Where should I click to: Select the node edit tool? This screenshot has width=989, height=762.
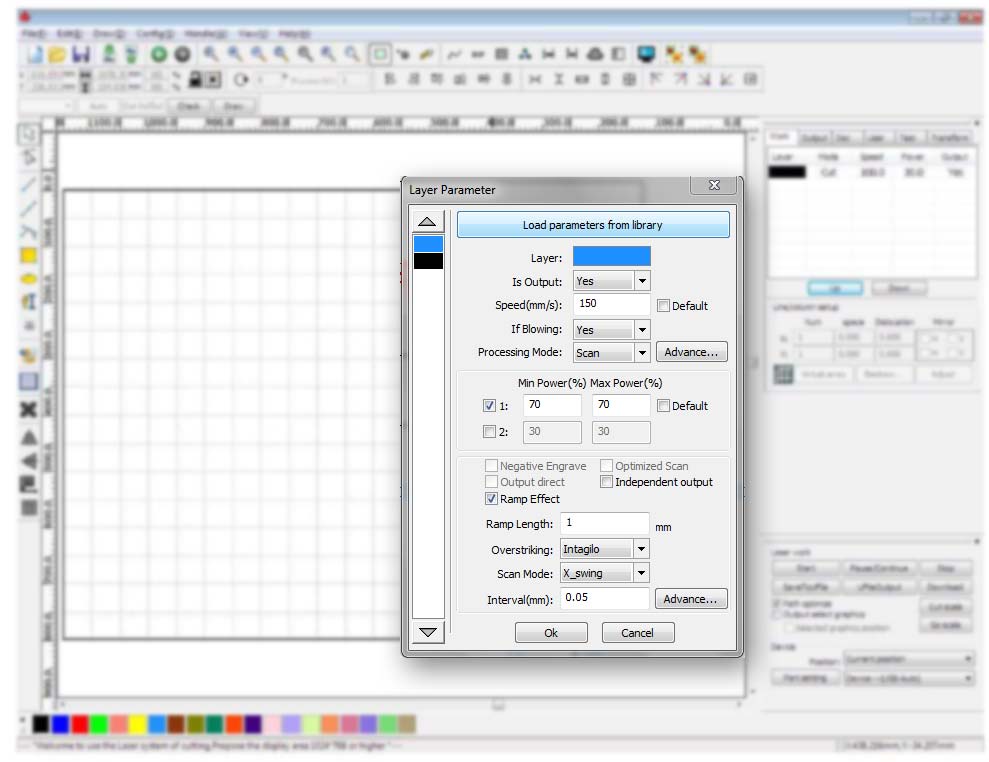coord(25,156)
